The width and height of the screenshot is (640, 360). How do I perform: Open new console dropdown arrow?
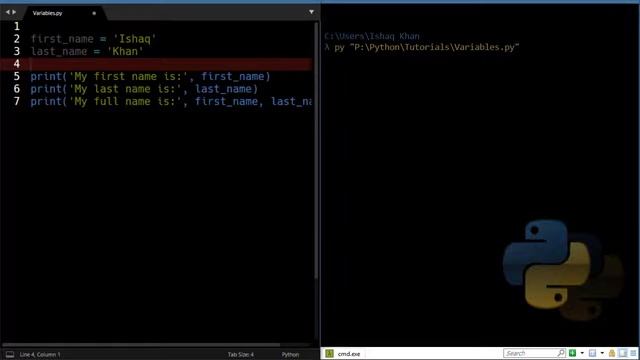(582, 353)
